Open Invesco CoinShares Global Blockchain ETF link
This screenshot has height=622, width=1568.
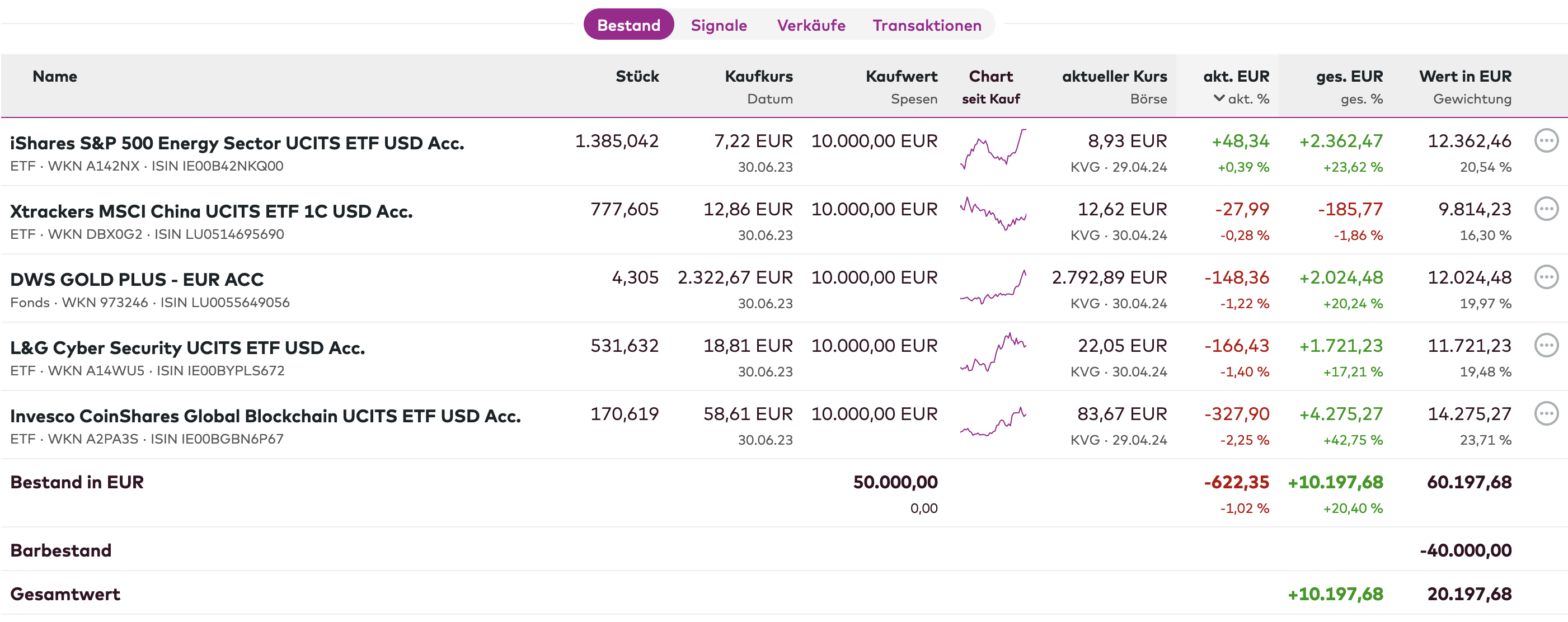(x=265, y=416)
